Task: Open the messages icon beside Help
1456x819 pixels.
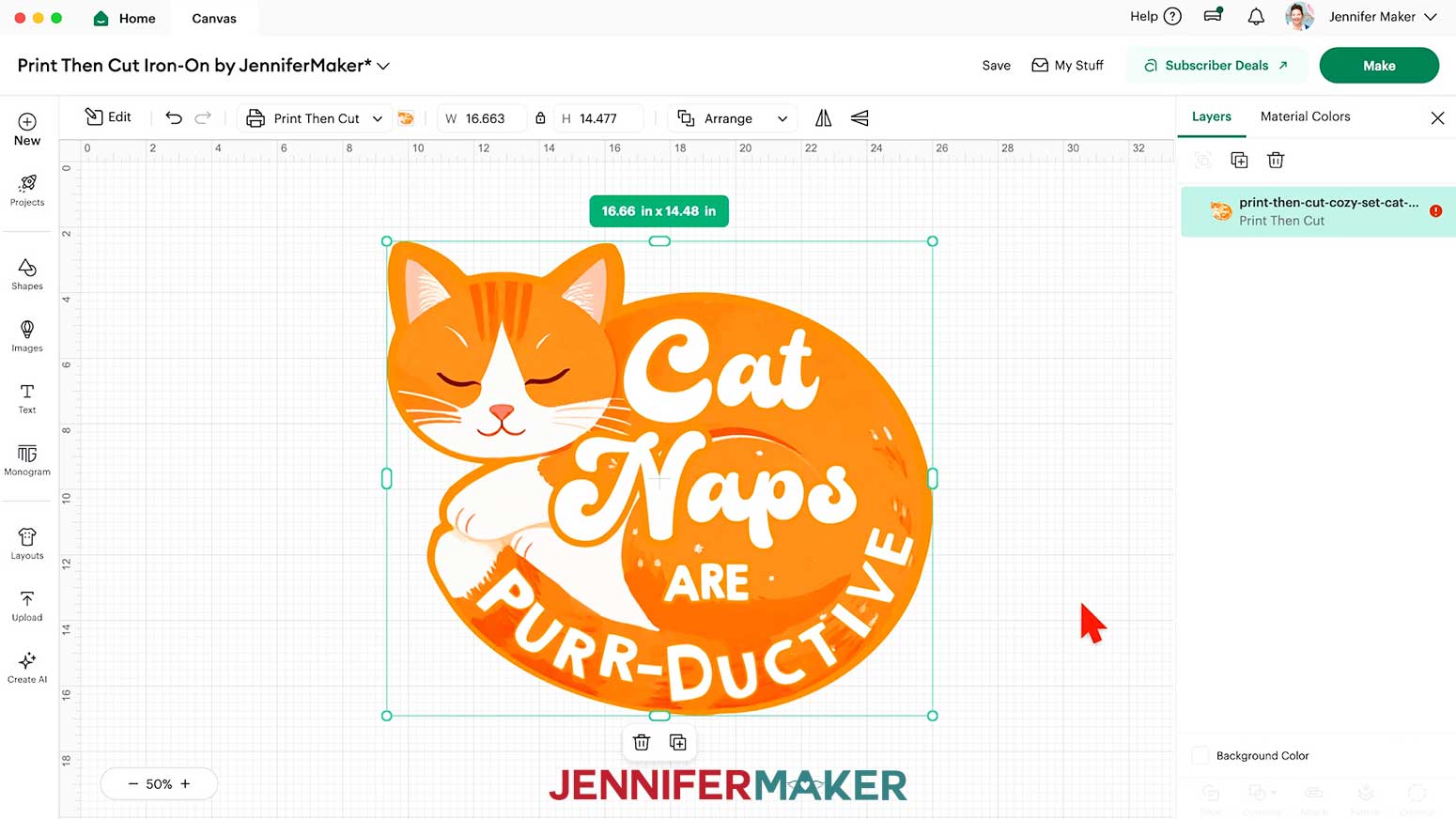Action: (x=1213, y=16)
